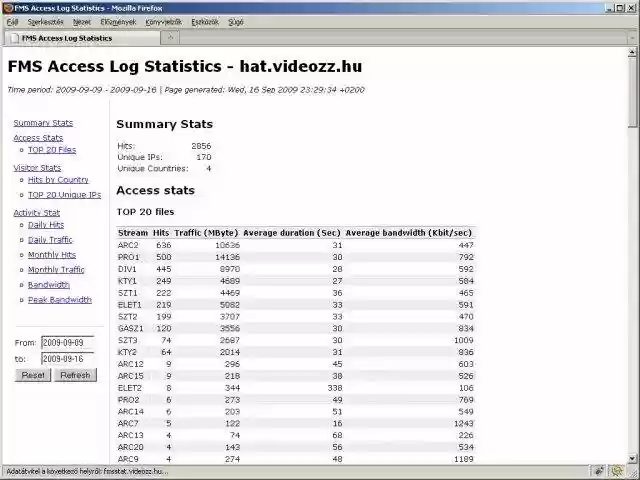The image size is (640, 480).
Task: Select the DIV1 stream row
Action: pyautogui.click(x=296, y=269)
